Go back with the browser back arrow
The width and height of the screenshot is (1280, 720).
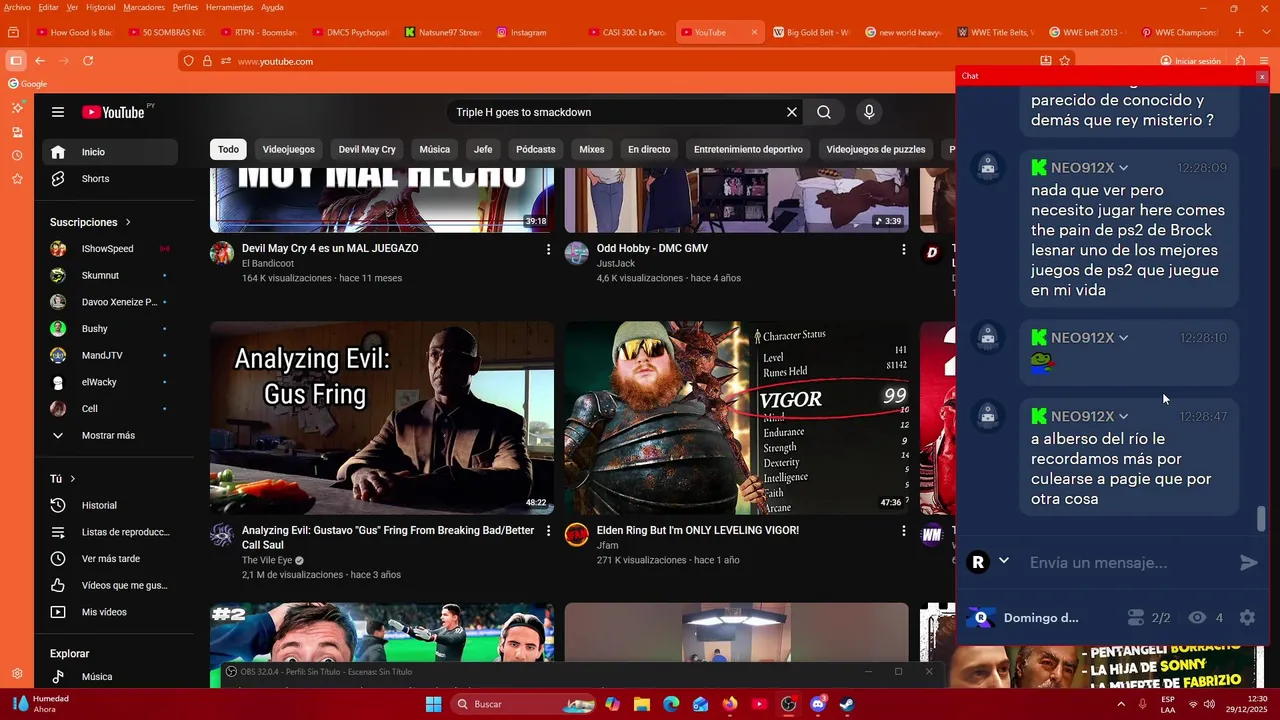40,61
